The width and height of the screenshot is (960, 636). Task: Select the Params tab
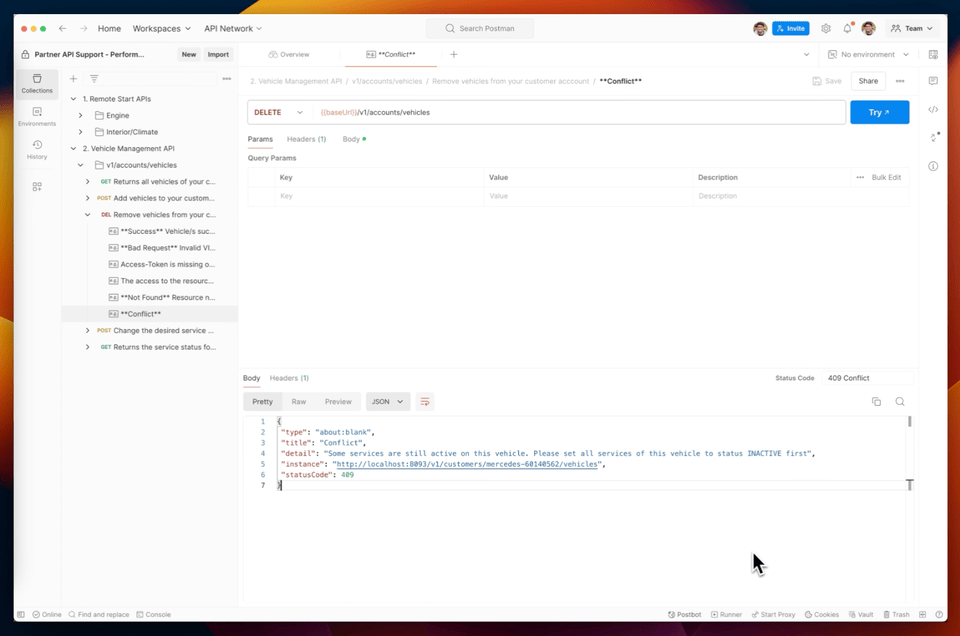(260, 139)
